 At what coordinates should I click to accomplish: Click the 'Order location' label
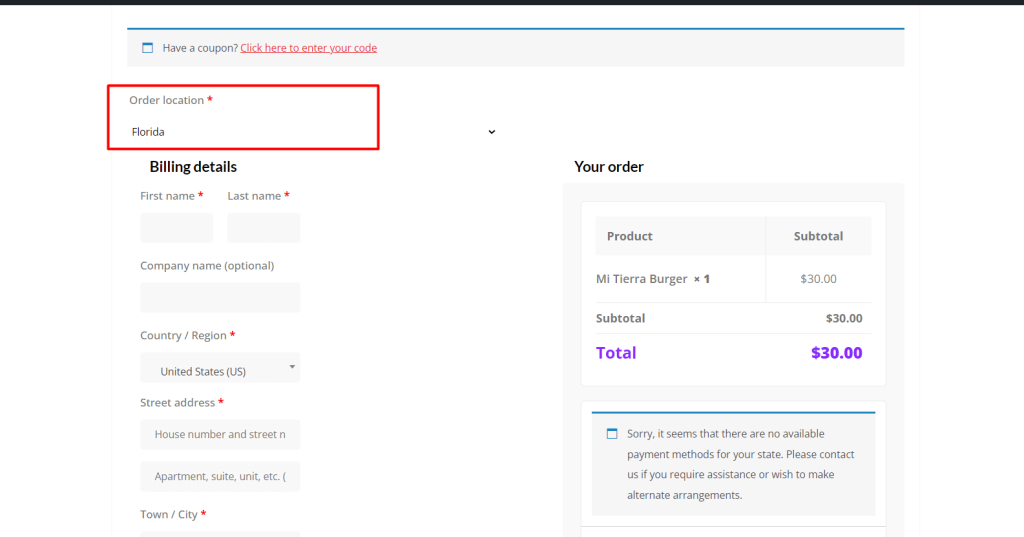(167, 100)
